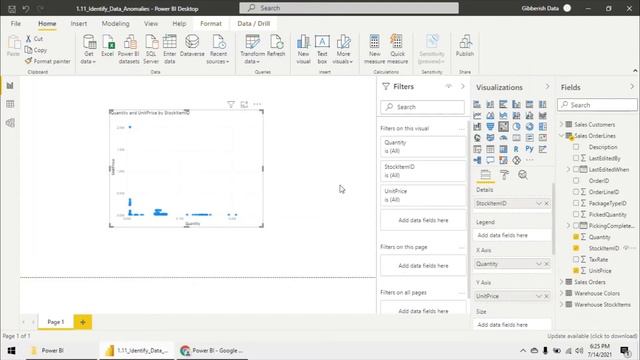Open the Format ribbon tab
This screenshot has height=360, width=640.
(x=211, y=24)
